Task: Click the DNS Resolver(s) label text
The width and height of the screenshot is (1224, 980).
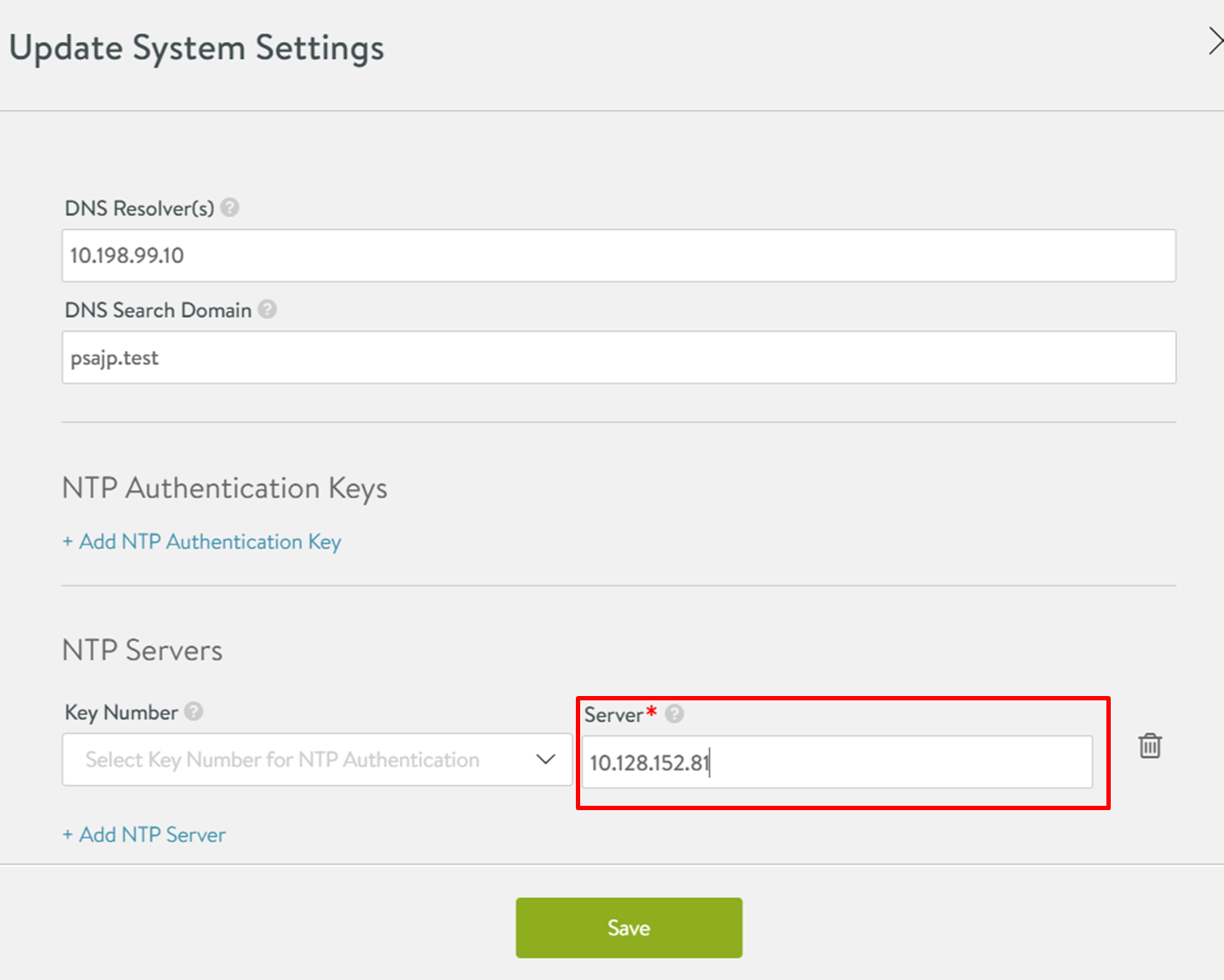Action: pyautogui.click(x=139, y=208)
